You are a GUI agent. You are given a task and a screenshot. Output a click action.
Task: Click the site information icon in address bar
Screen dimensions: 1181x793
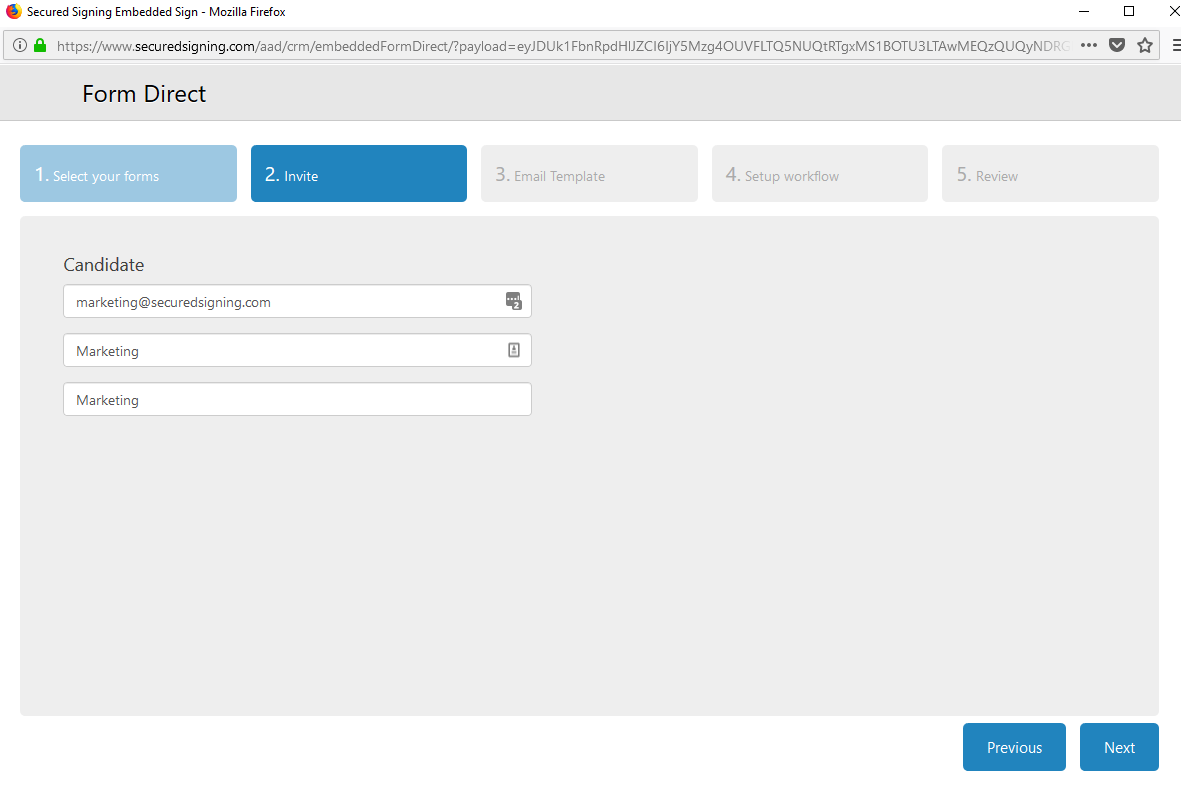point(19,45)
